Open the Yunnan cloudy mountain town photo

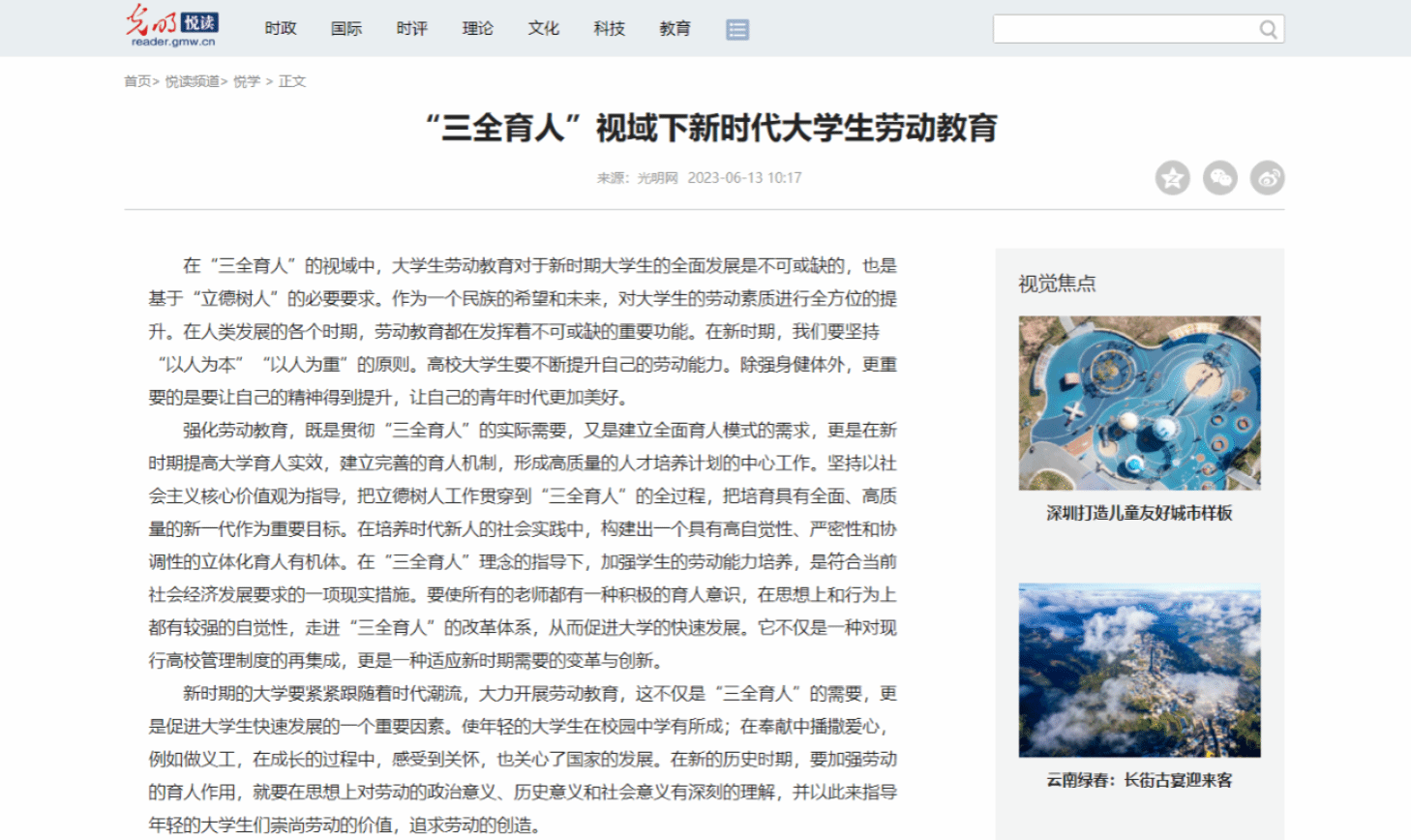[x=1139, y=670]
